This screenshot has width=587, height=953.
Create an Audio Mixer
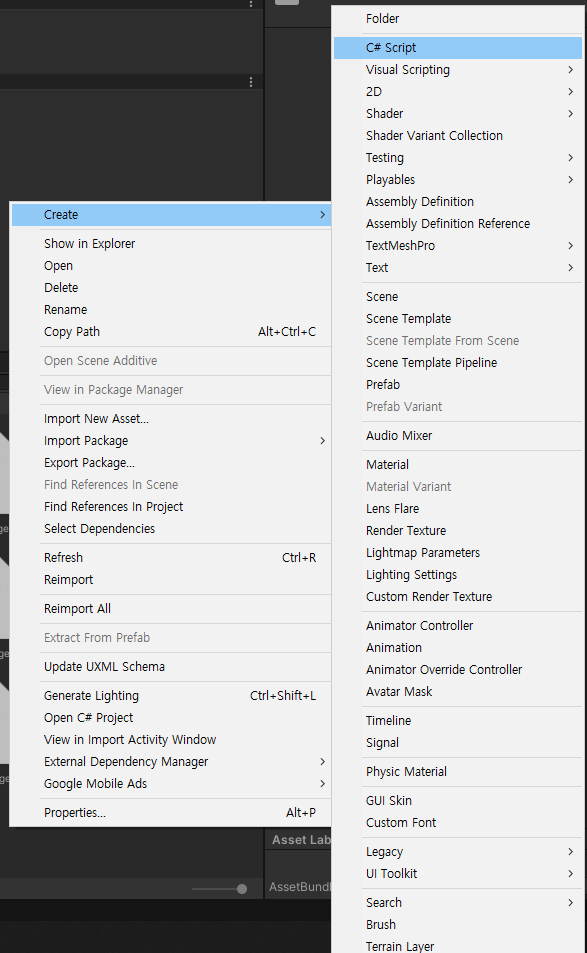(458, 436)
